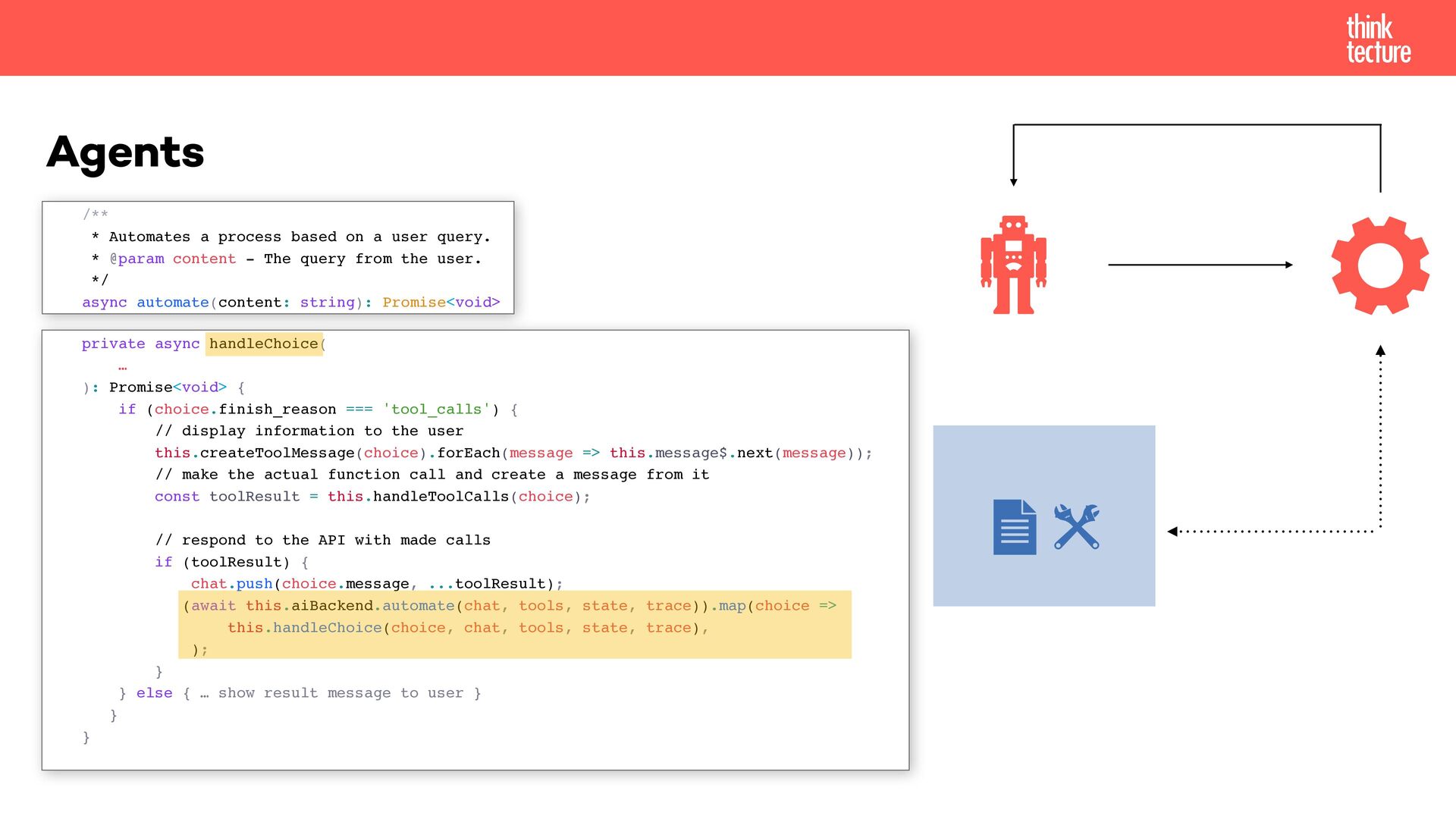This screenshot has width=1456, height=819.
Task: Click the async automate function signature line
Action: pos(290,303)
